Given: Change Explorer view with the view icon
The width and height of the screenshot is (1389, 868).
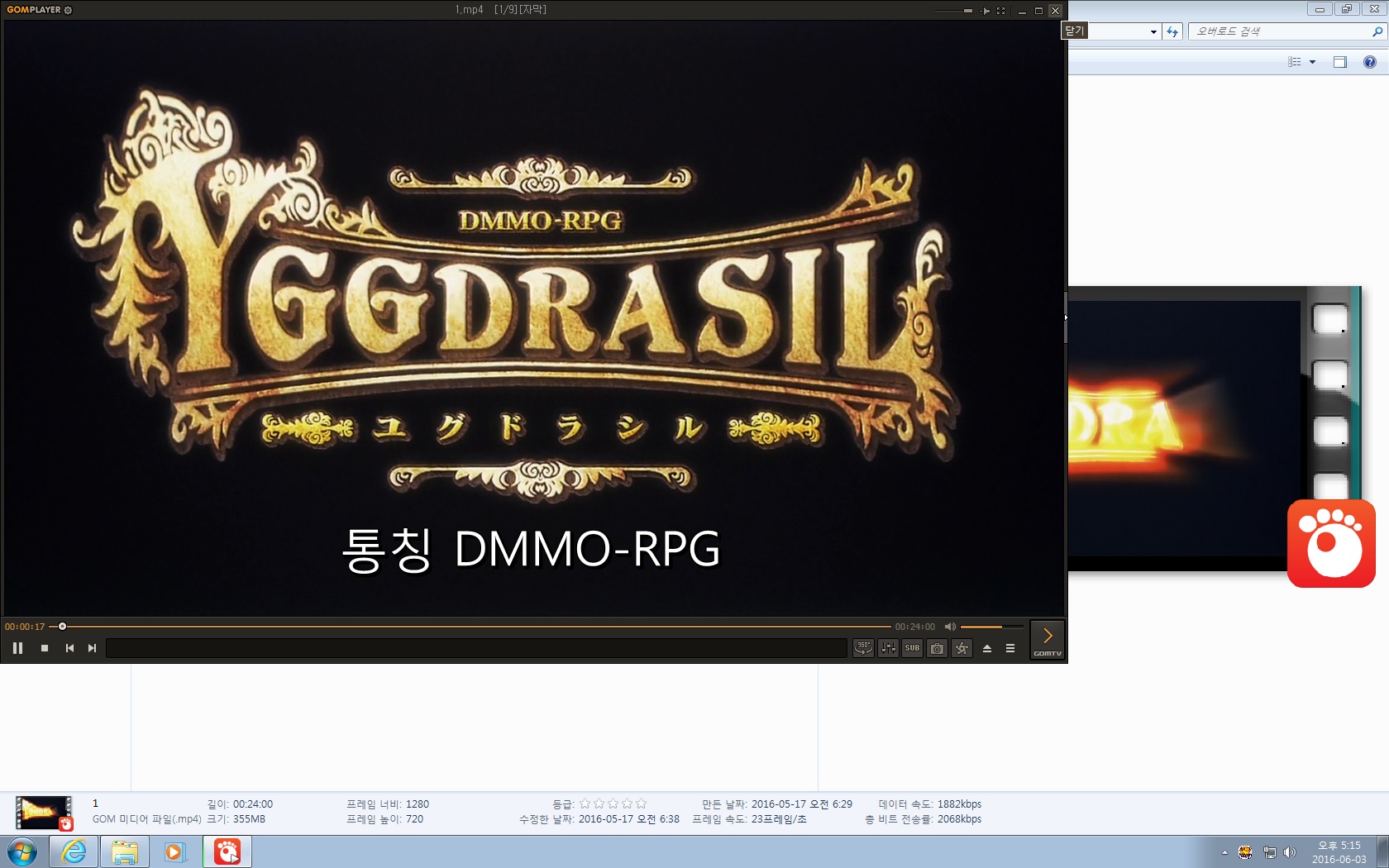Looking at the screenshot, I should tap(1295, 62).
